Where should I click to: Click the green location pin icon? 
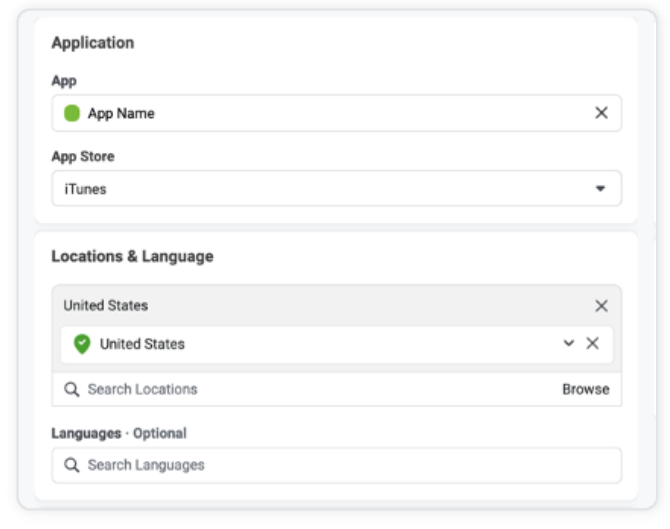[x=82, y=344]
